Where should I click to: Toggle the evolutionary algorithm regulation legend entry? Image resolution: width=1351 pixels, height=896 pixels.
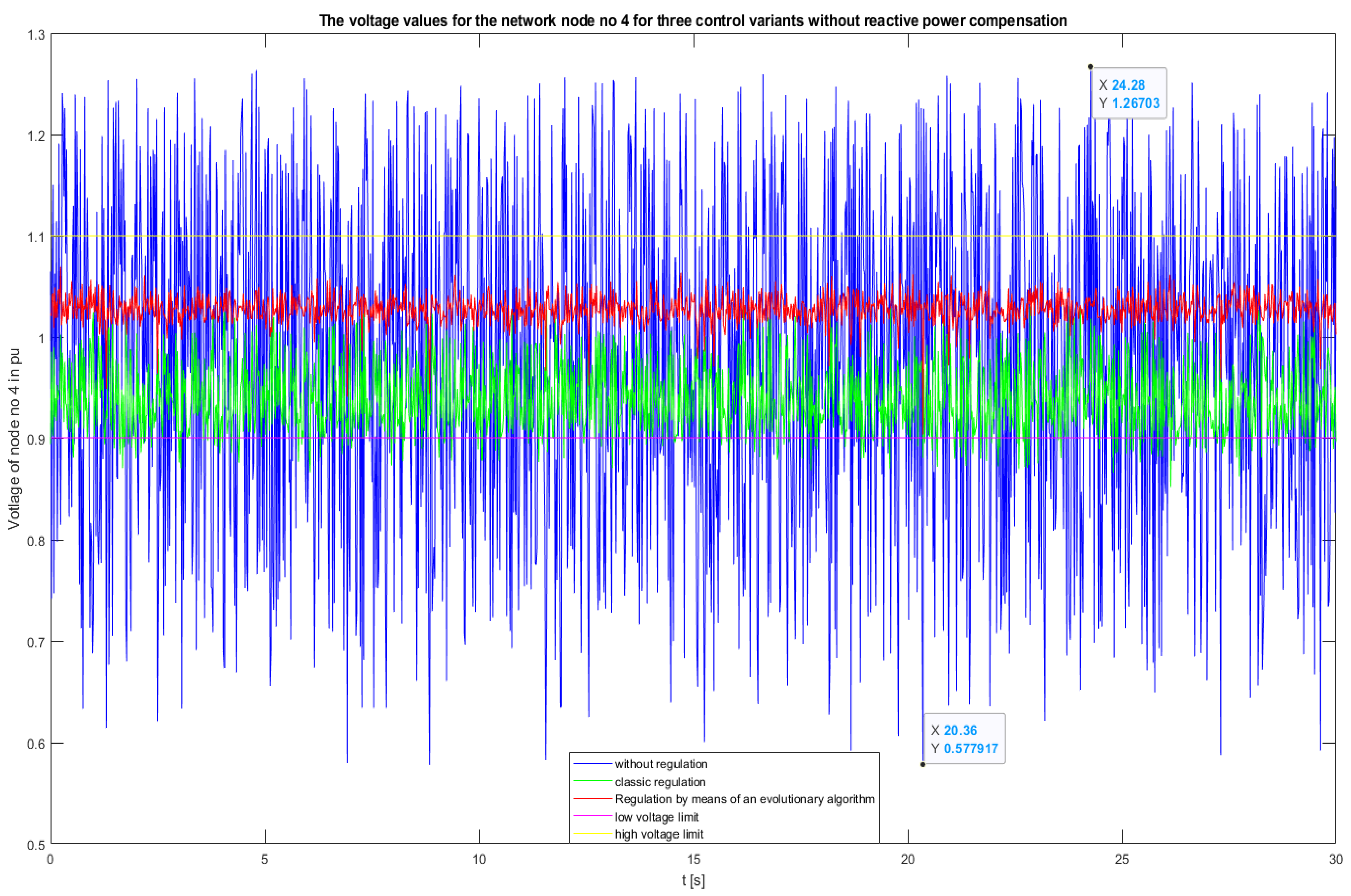point(745,799)
